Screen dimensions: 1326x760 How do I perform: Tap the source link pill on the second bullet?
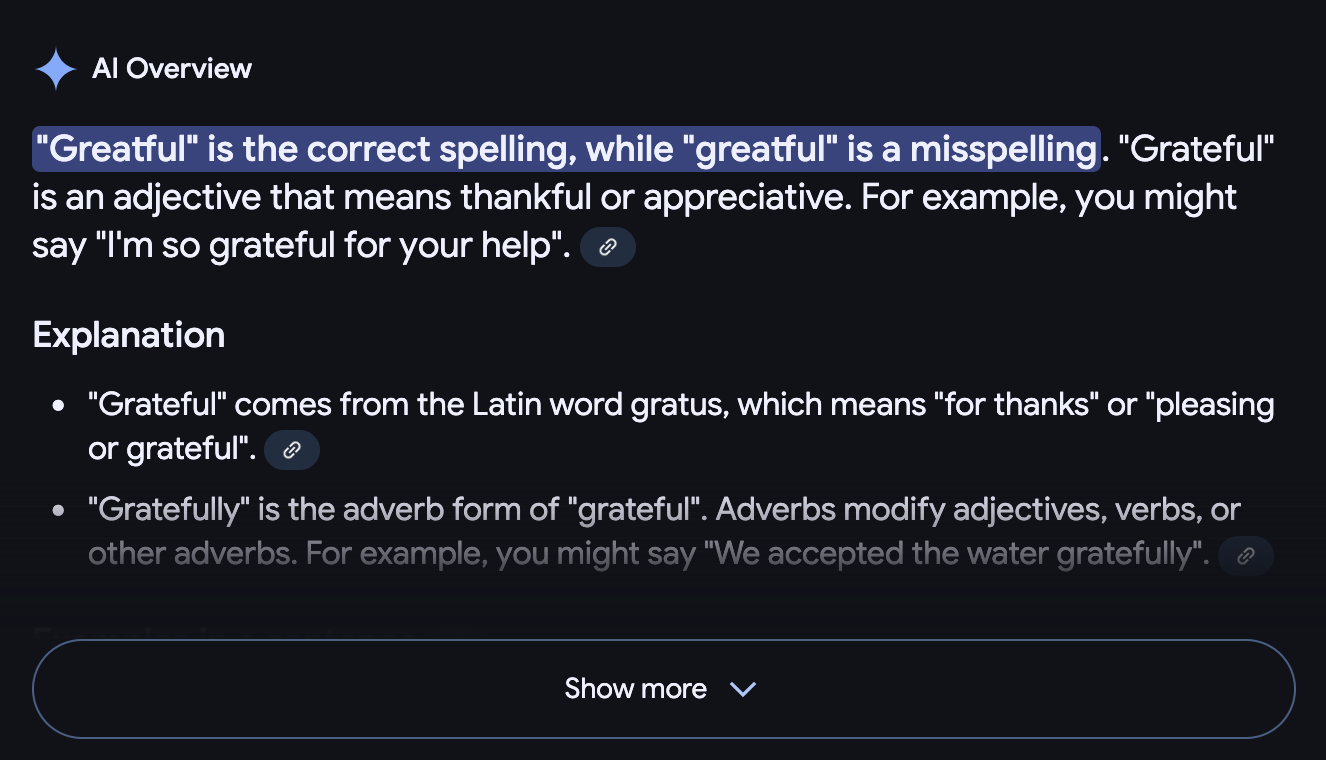pos(1246,556)
